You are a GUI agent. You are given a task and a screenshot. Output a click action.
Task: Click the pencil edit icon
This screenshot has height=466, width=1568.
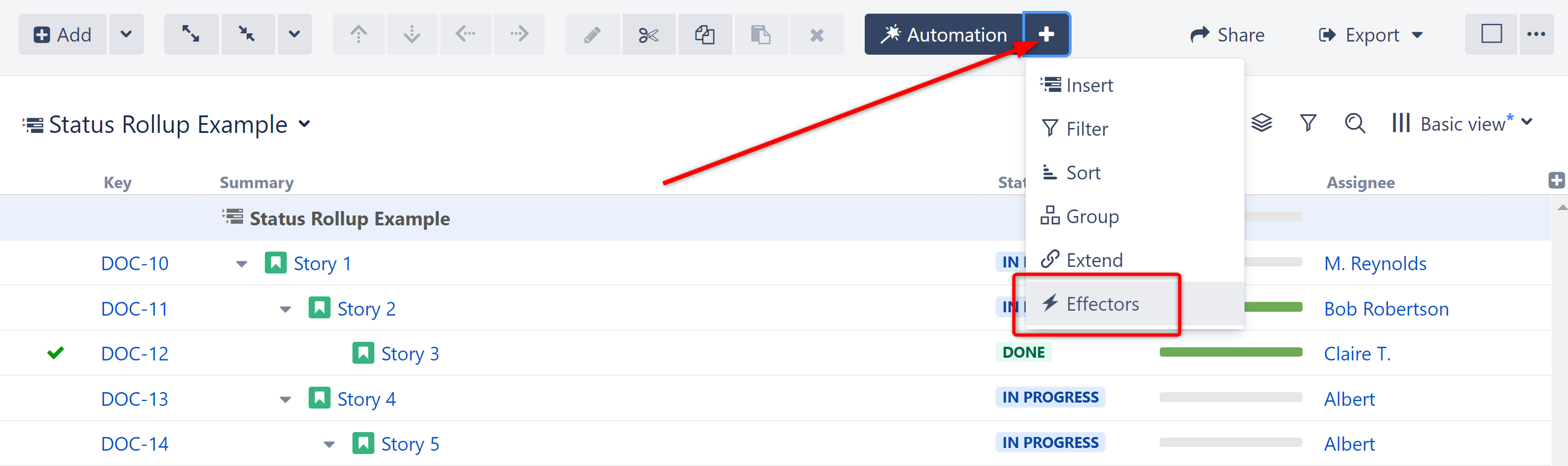[592, 36]
